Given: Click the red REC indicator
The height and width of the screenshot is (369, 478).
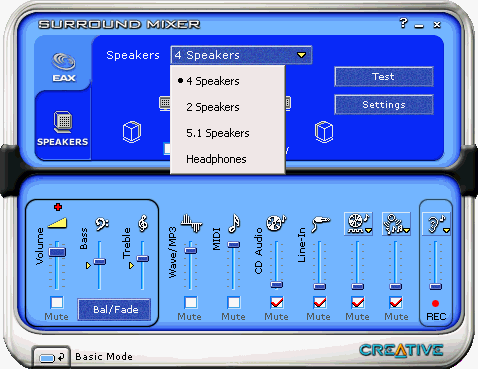Looking at the screenshot, I should pos(435,303).
